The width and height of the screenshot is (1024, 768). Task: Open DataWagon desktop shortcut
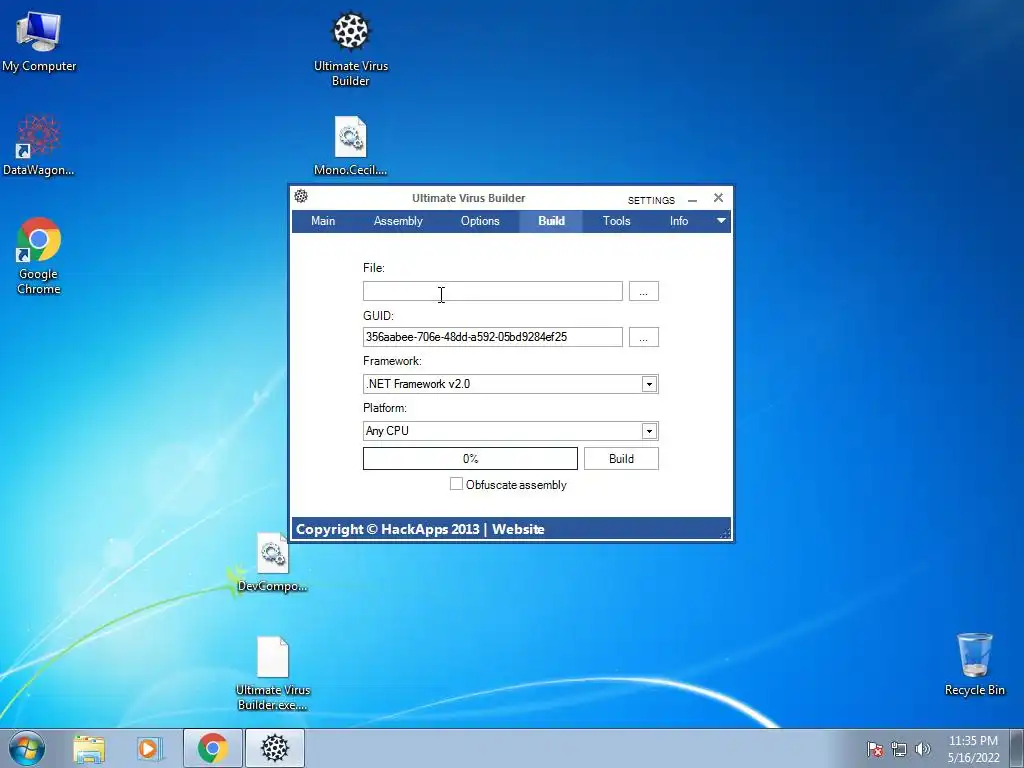pyautogui.click(x=39, y=145)
